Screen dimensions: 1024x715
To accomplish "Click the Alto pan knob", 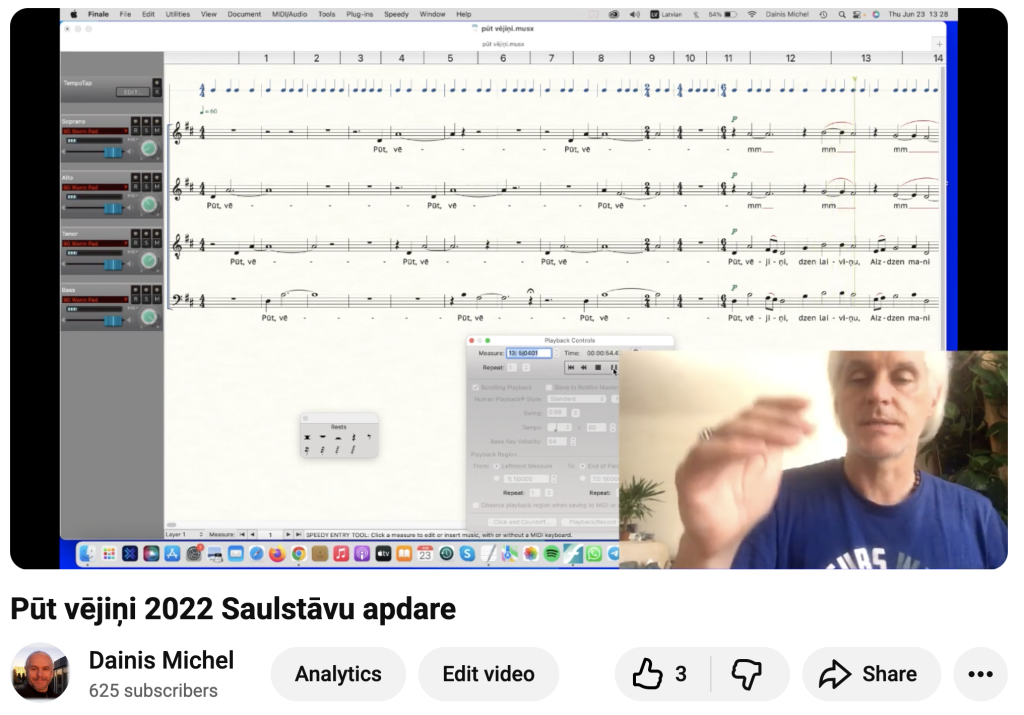I will coord(149,205).
